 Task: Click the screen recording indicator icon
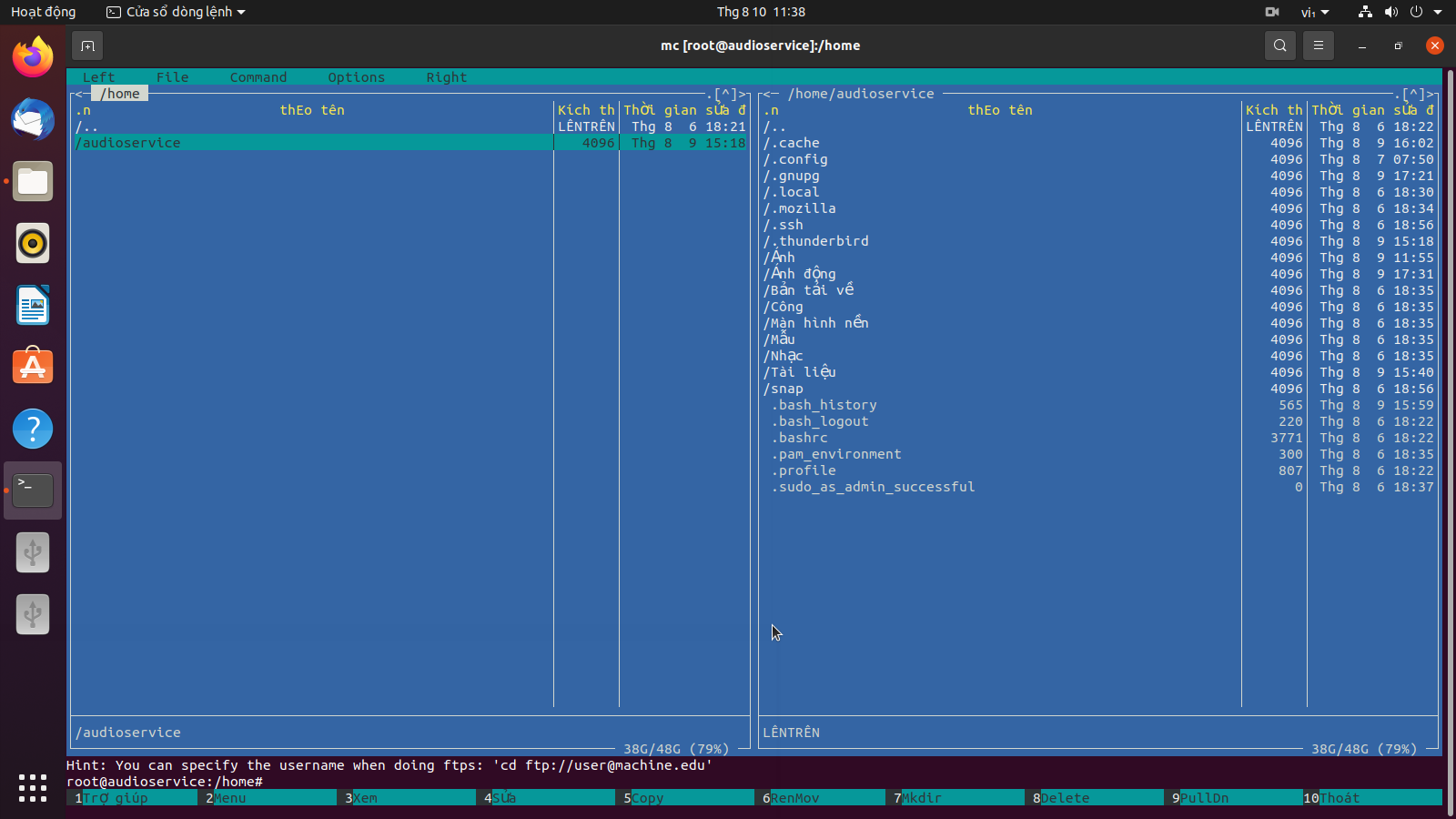1272,12
